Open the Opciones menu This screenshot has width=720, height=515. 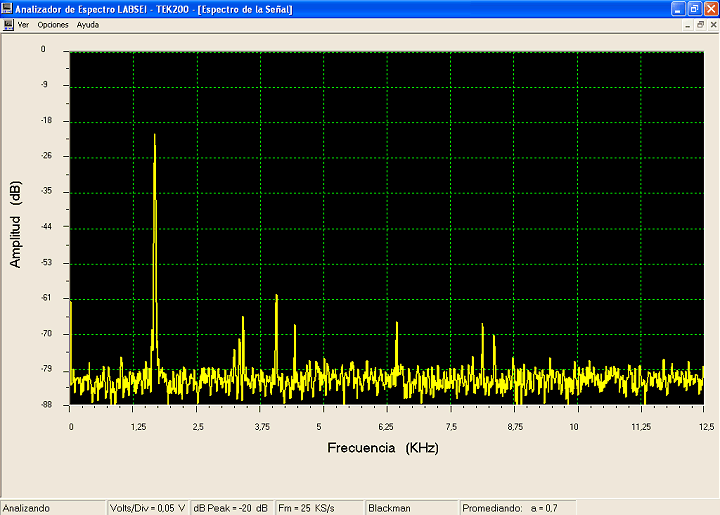pyautogui.click(x=53, y=24)
